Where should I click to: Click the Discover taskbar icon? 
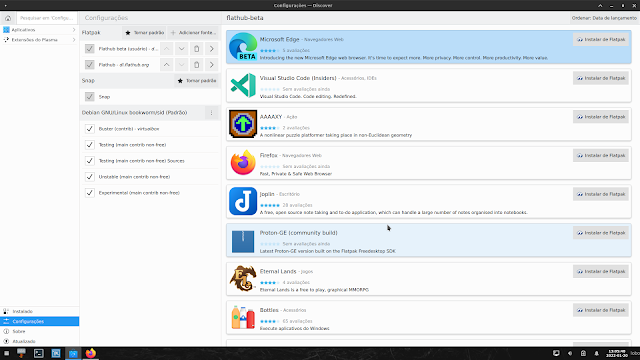pyautogui.click(x=73, y=353)
